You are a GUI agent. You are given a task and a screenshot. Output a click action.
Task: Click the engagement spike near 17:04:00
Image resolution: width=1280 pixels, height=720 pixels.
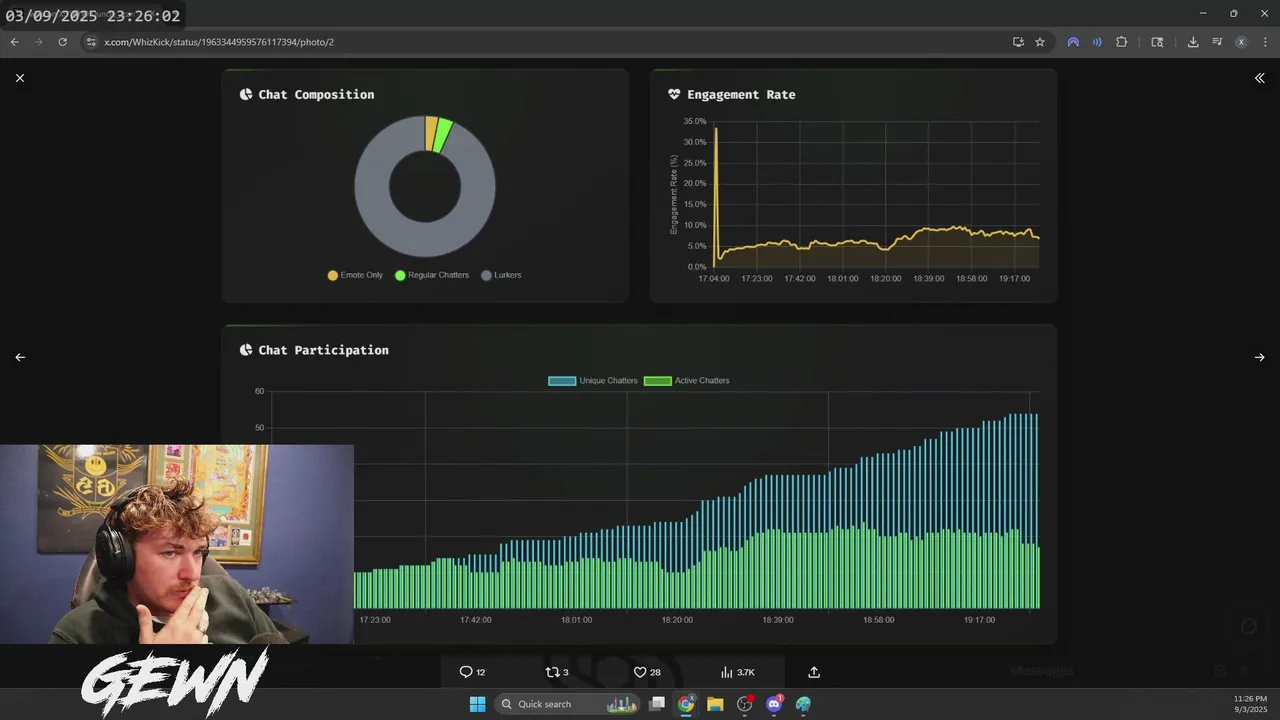coord(716,131)
